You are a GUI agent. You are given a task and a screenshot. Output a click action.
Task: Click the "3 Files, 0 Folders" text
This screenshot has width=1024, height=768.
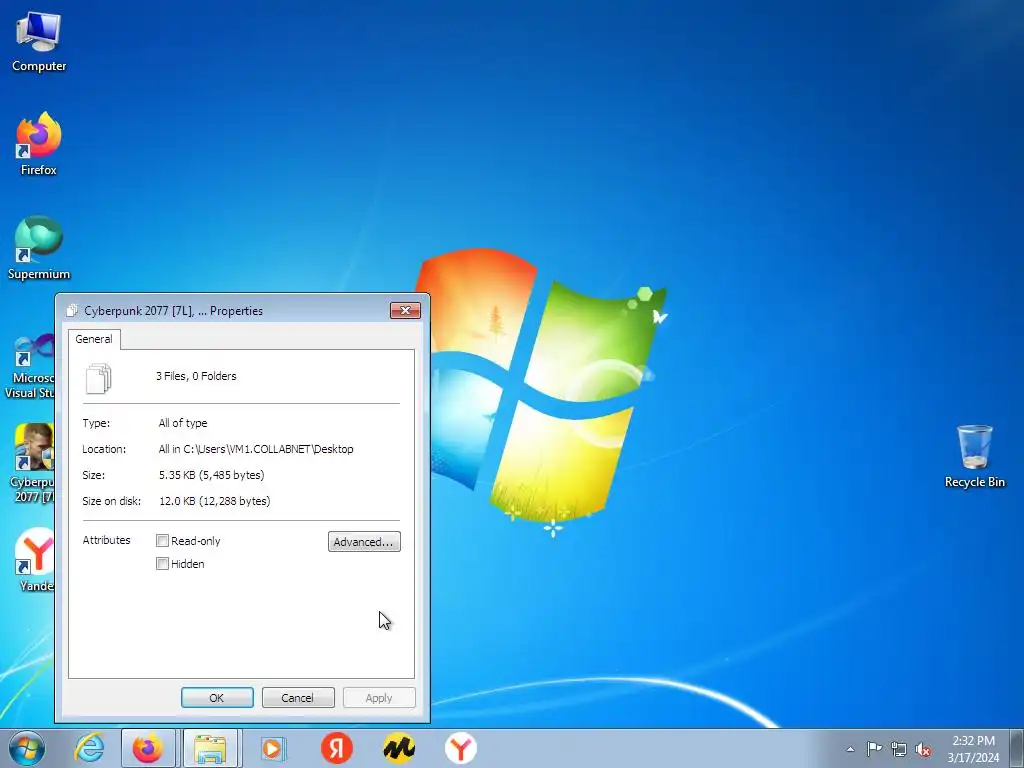[x=196, y=376]
